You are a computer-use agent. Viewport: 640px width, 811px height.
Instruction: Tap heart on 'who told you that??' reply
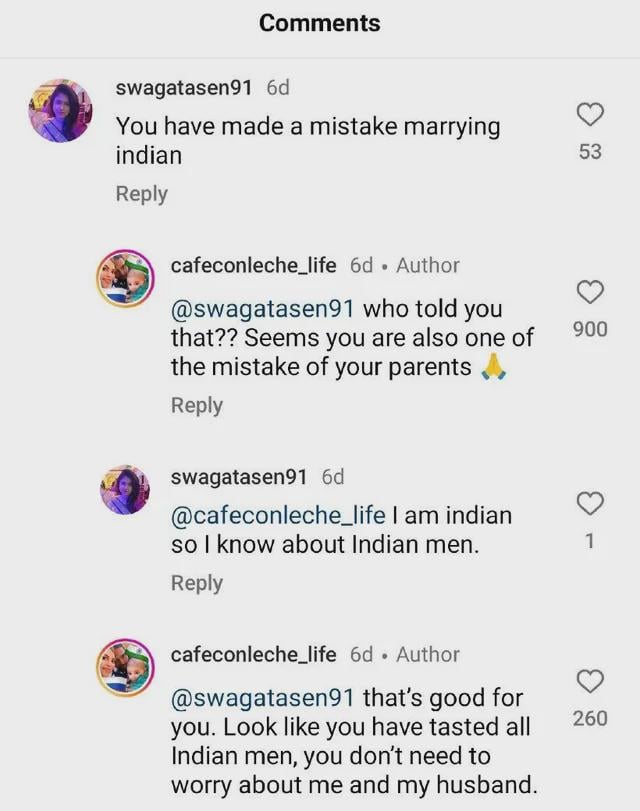(x=590, y=292)
